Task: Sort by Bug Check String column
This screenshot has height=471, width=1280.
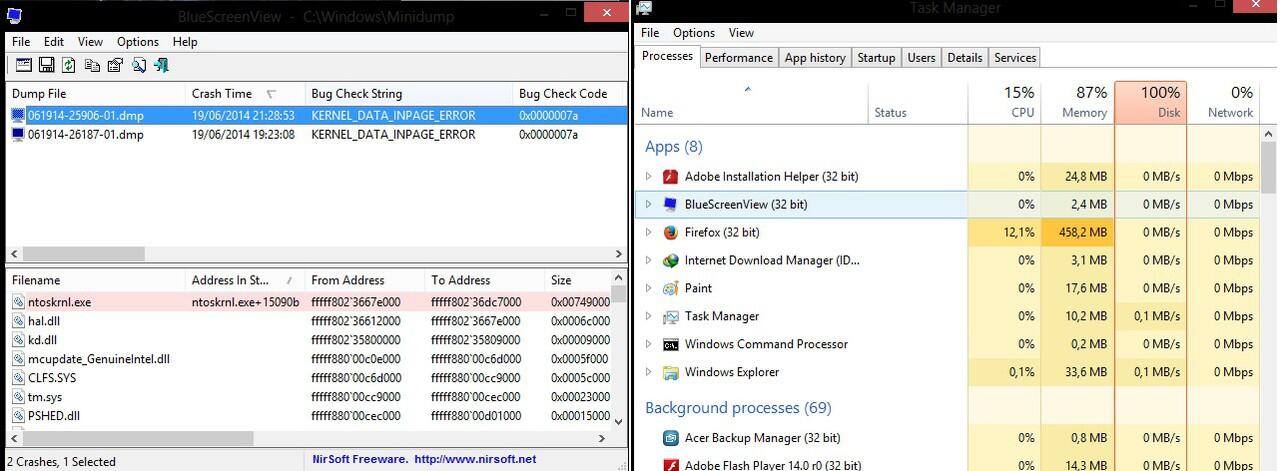Action: click(408, 93)
